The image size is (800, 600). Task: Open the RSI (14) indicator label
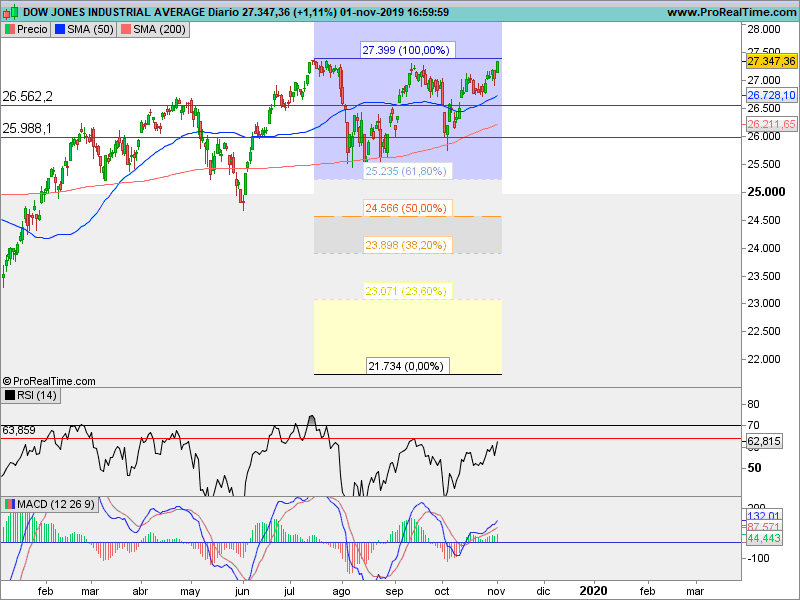pyautogui.click(x=31, y=395)
